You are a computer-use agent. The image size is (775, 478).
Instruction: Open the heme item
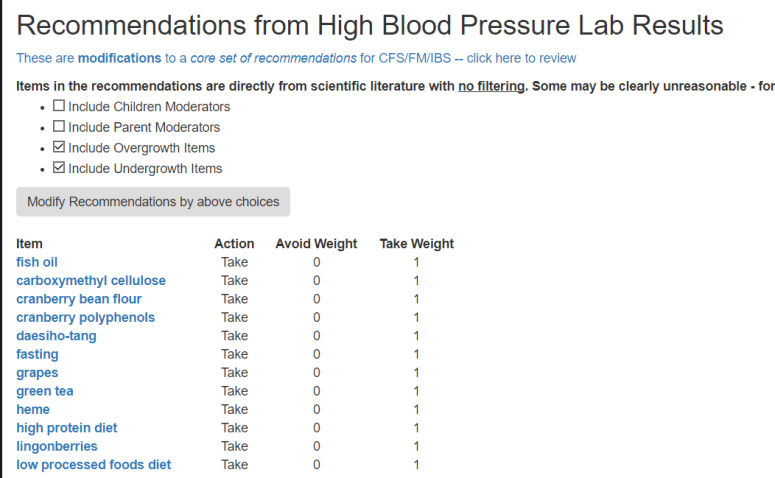pos(33,409)
